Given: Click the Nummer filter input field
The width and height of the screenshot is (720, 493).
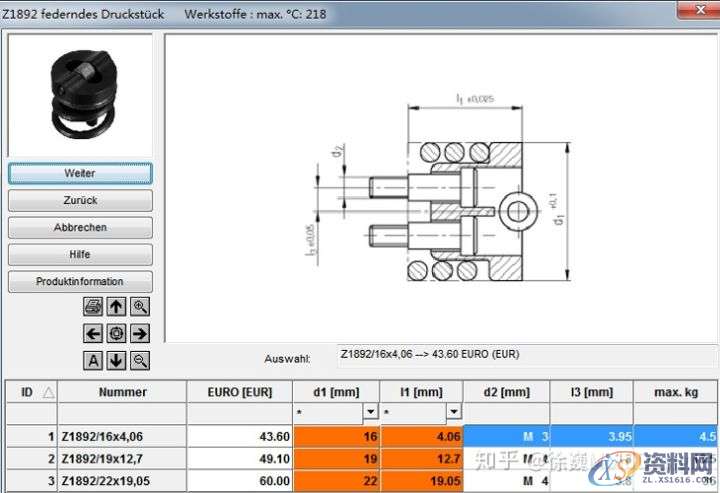Looking at the screenshot, I should tap(122, 412).
